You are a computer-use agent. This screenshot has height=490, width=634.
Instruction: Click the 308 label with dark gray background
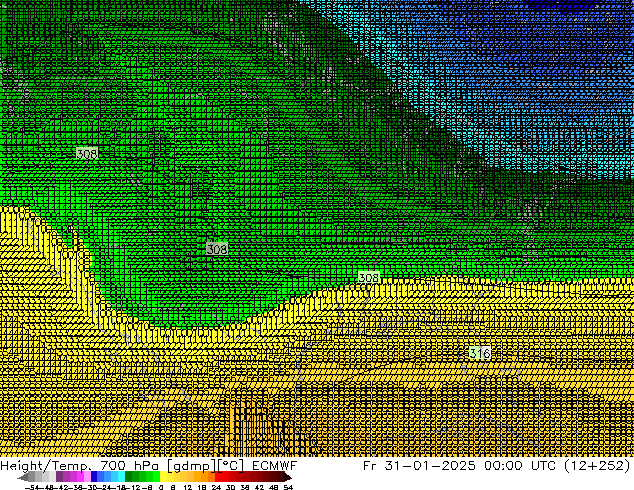click(217, 249)
